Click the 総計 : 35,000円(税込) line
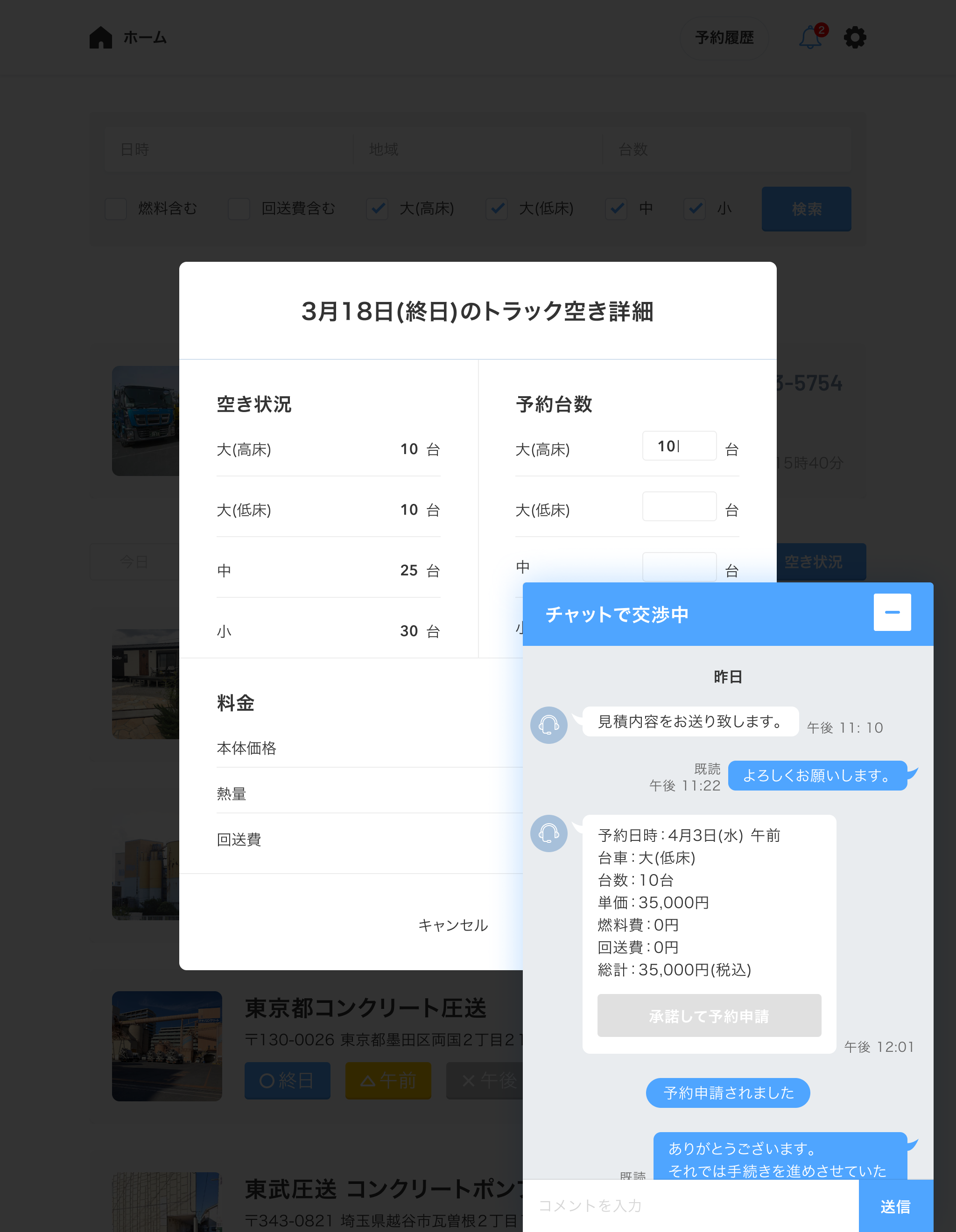Image resolution: width=956 pixels, height=1232 pixels. click(x=675, y=970)
